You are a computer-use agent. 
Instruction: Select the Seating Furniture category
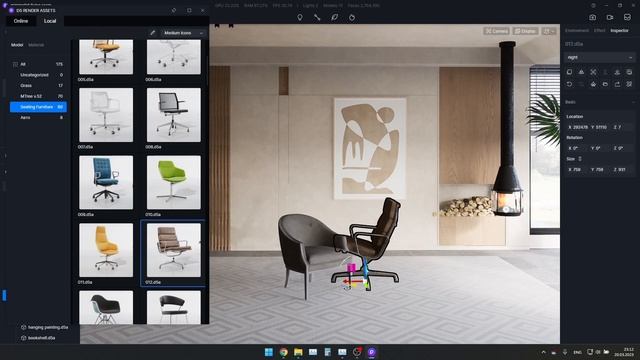38,107
